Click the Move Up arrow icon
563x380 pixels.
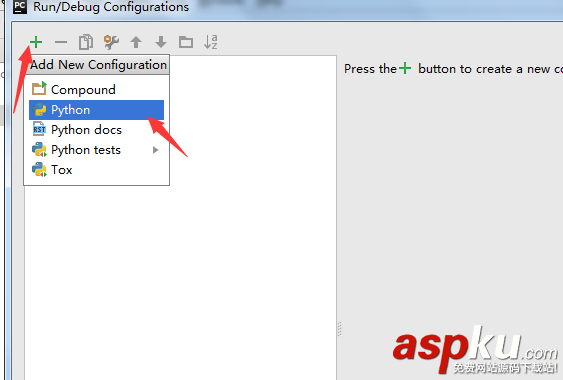136,42
